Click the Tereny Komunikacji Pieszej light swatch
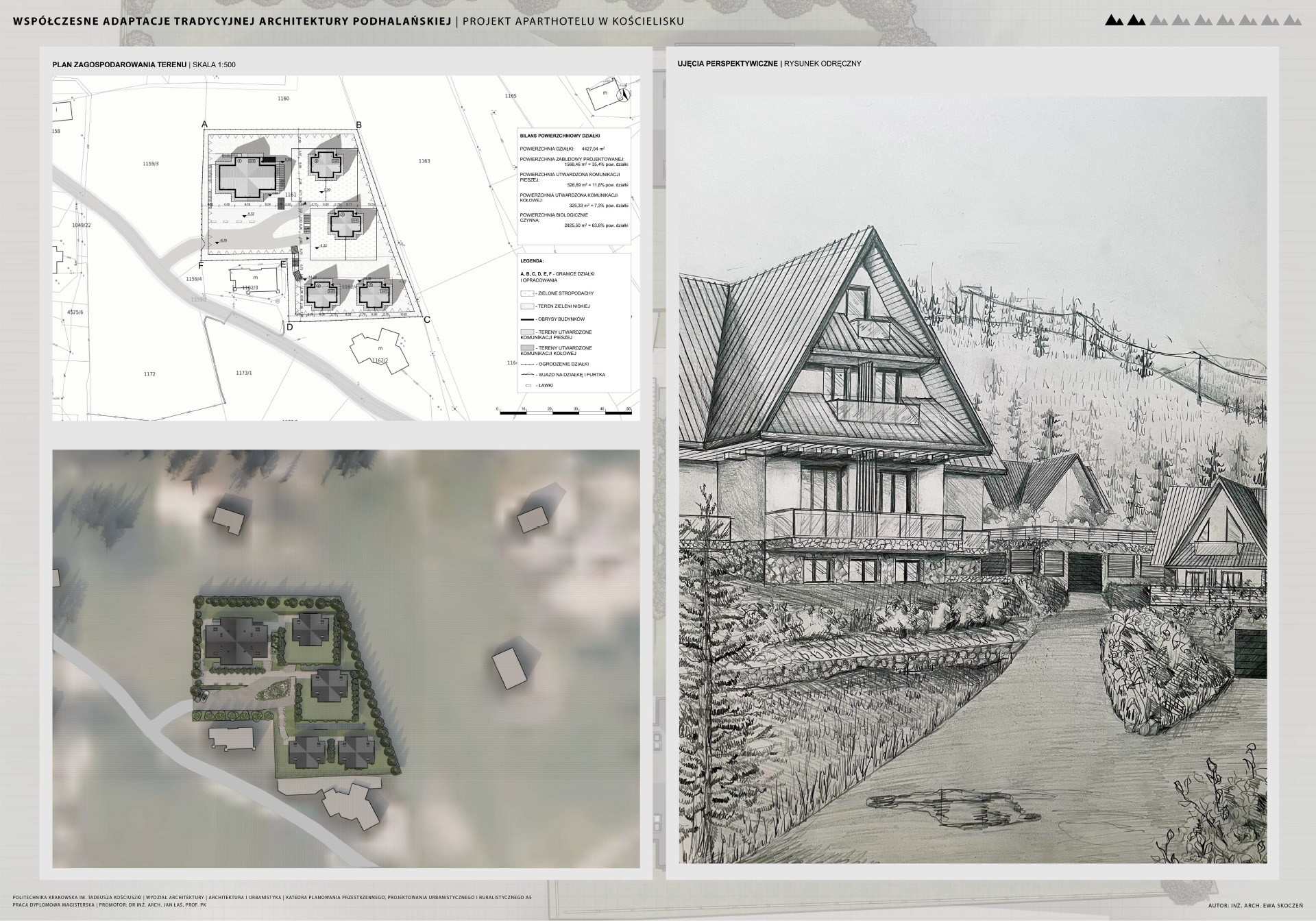This screenshot has height=921, width=1316. coord(526,332)
